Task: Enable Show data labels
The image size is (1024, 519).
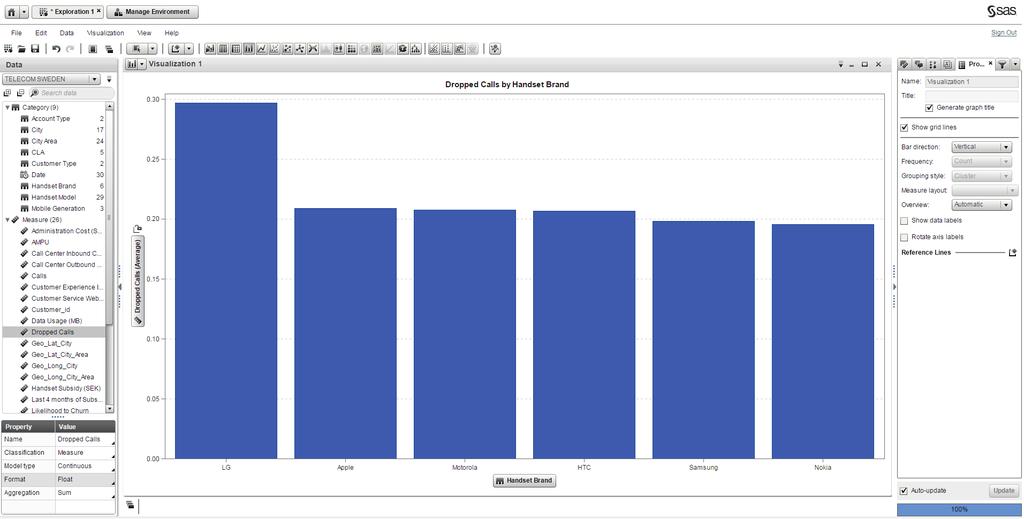Action: [904, 221]
